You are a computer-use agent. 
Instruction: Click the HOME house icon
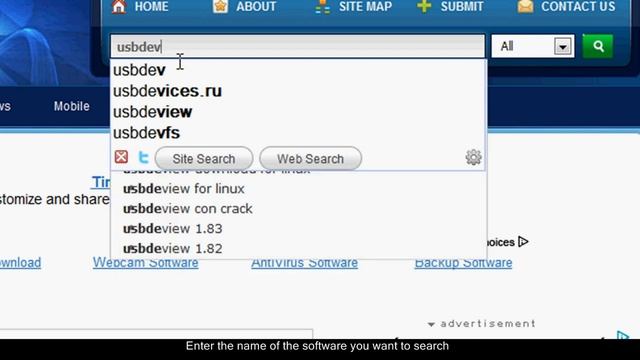[x=119, y=6]
